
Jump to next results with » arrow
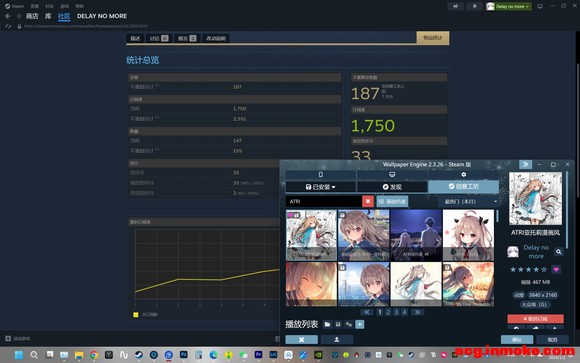click(x=417, y=312)
